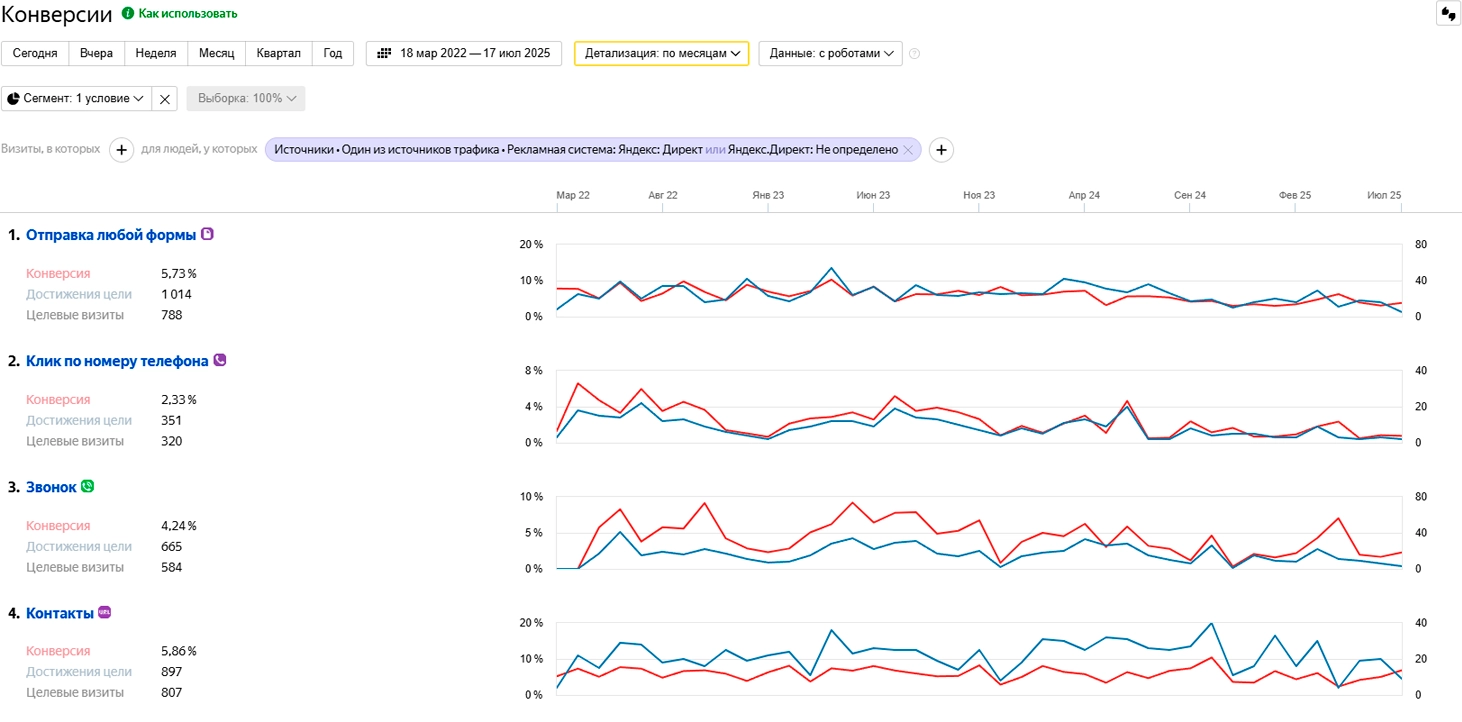Expand the Сегмент: 1 условие dropdown

[x=76, y=98]
